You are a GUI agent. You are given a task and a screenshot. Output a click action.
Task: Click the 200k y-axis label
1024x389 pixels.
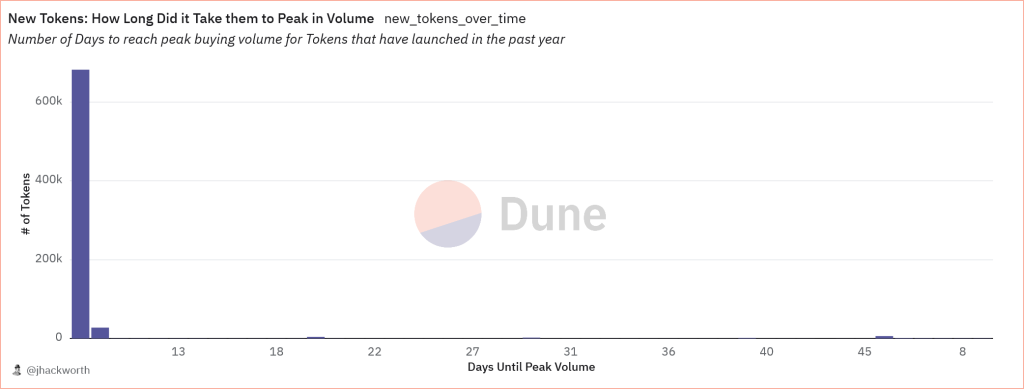pos(48,259)
